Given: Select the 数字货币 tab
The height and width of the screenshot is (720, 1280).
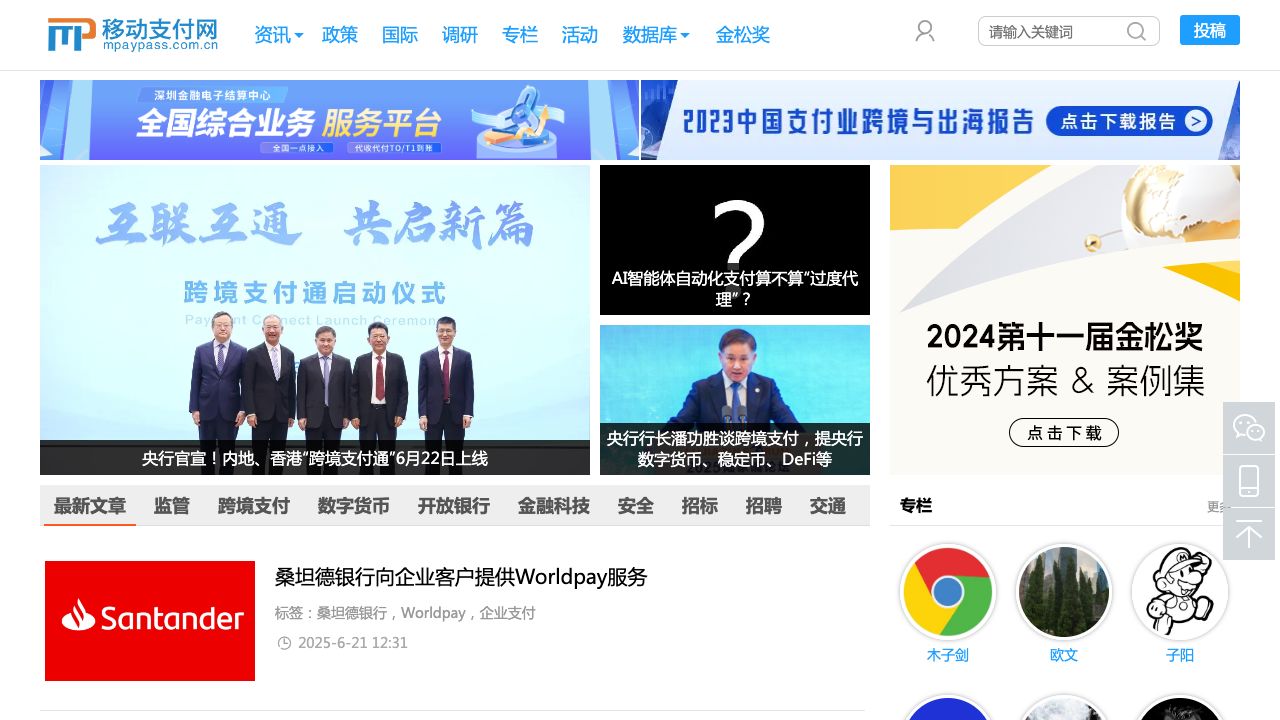Looking at the screenshot, I should (x=354, y=506).
